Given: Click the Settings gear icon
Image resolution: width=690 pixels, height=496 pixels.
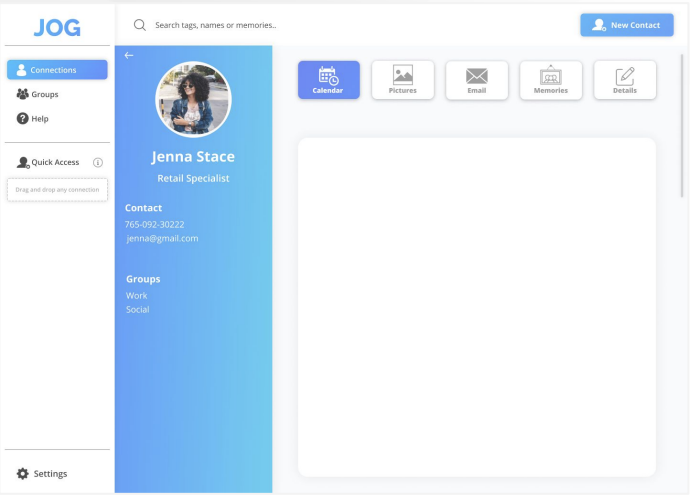Looking at the screenshot, I should (x=22, y=474).
